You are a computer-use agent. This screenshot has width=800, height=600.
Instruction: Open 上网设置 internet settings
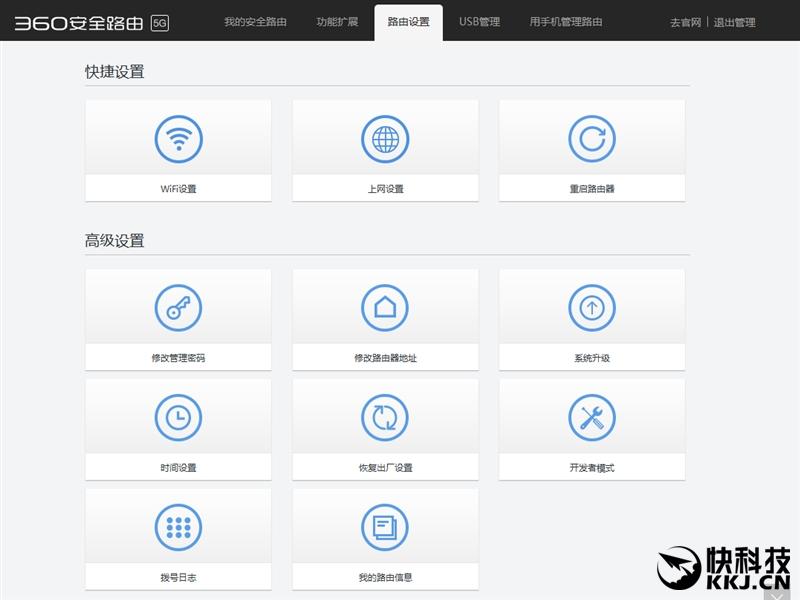pyautogui.click(x=383, y=140)
